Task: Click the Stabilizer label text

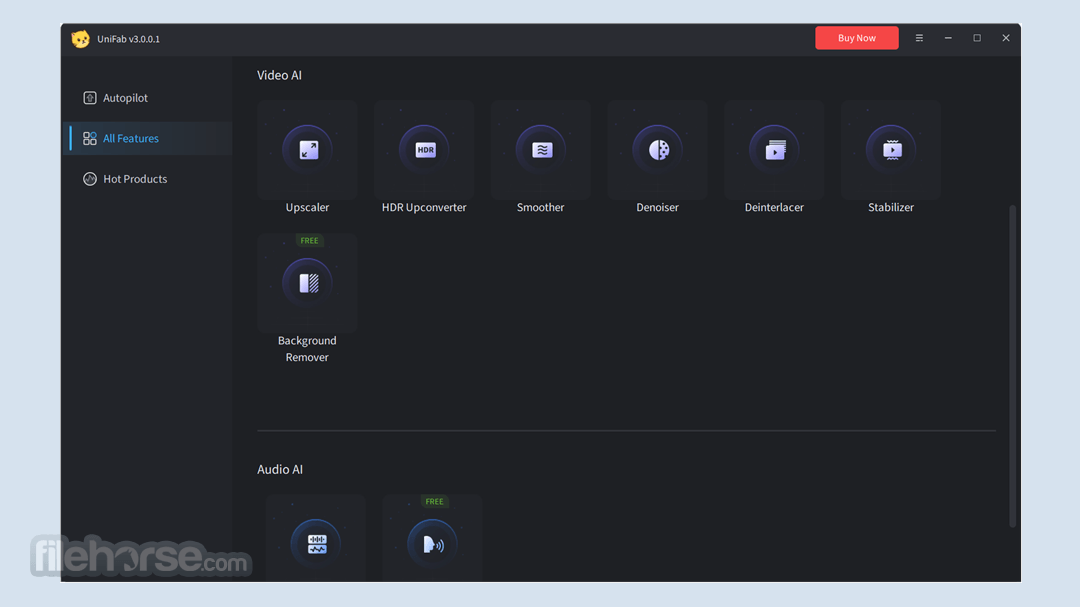Action: coord(891,207)
